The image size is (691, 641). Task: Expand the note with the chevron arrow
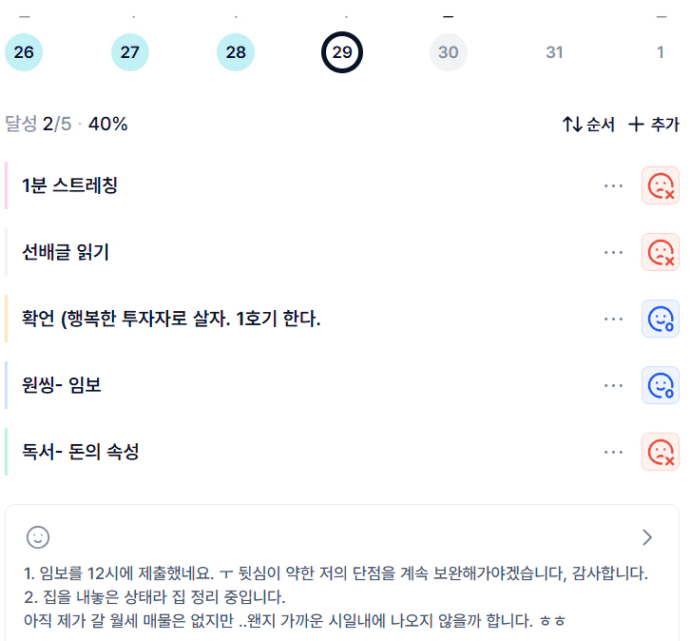[647, 537]
